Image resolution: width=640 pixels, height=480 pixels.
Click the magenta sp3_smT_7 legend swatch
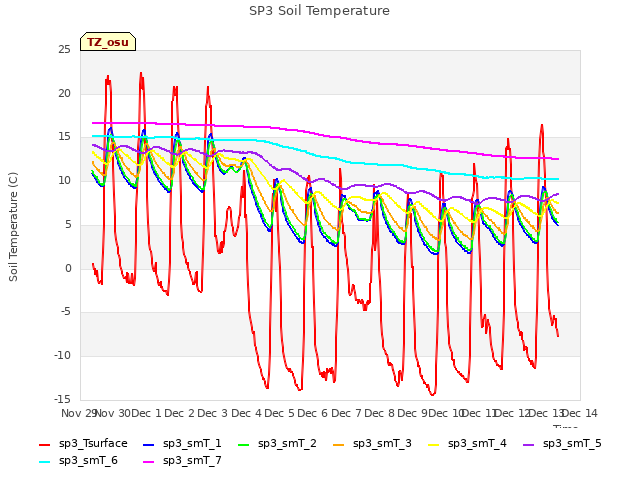[x=149, y=462]
